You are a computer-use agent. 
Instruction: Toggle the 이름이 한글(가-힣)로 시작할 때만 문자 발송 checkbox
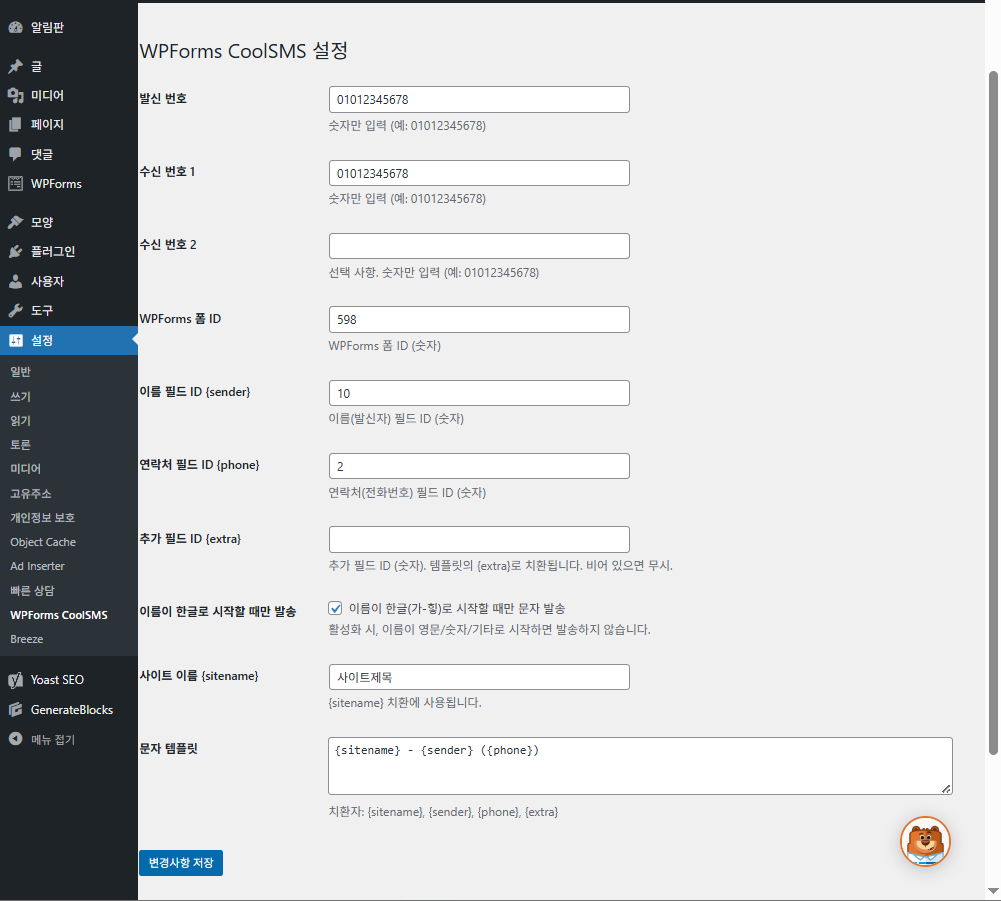click(x=335, y=608)
